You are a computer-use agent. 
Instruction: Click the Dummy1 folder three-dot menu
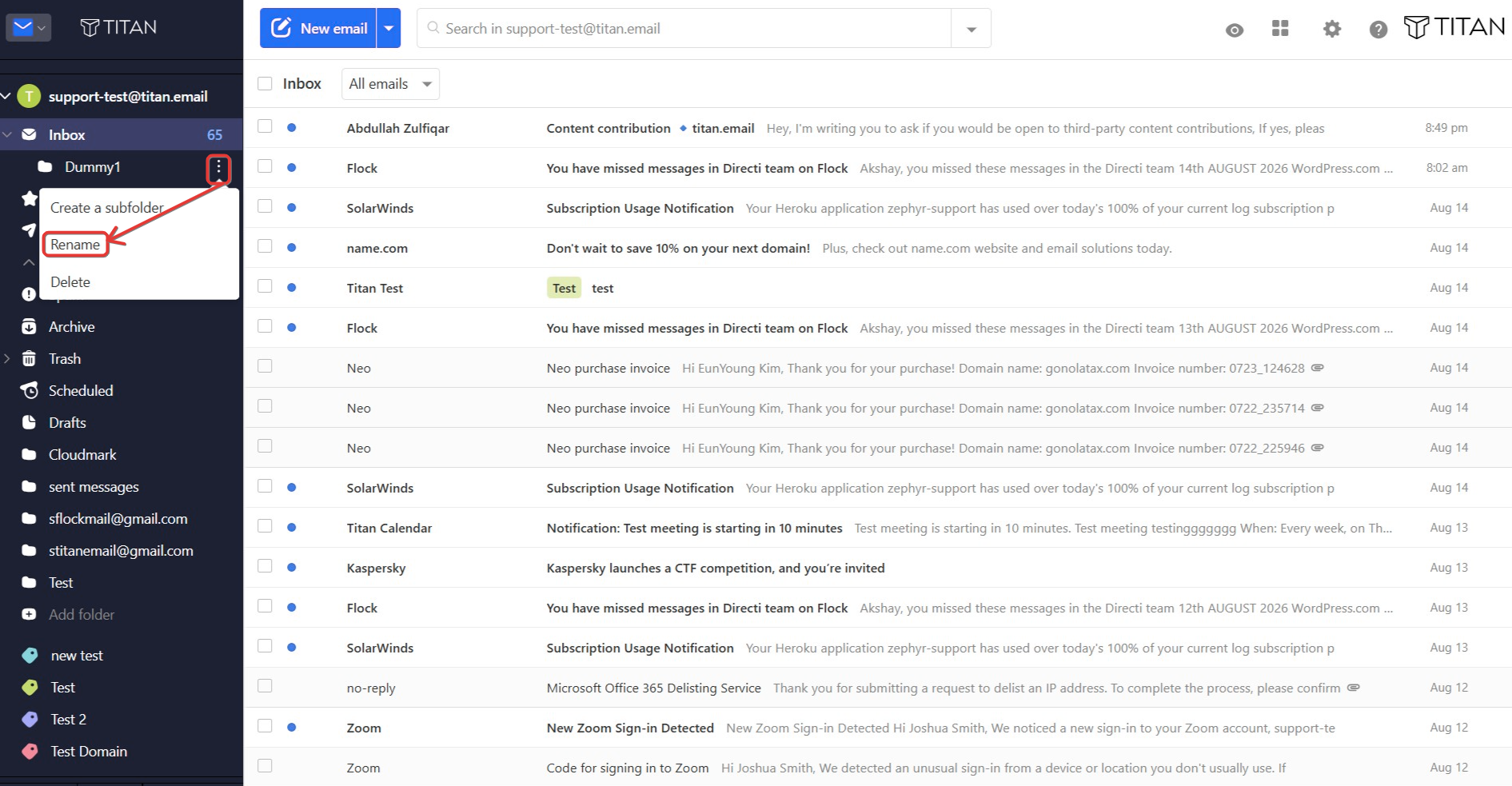coord(218,168)
